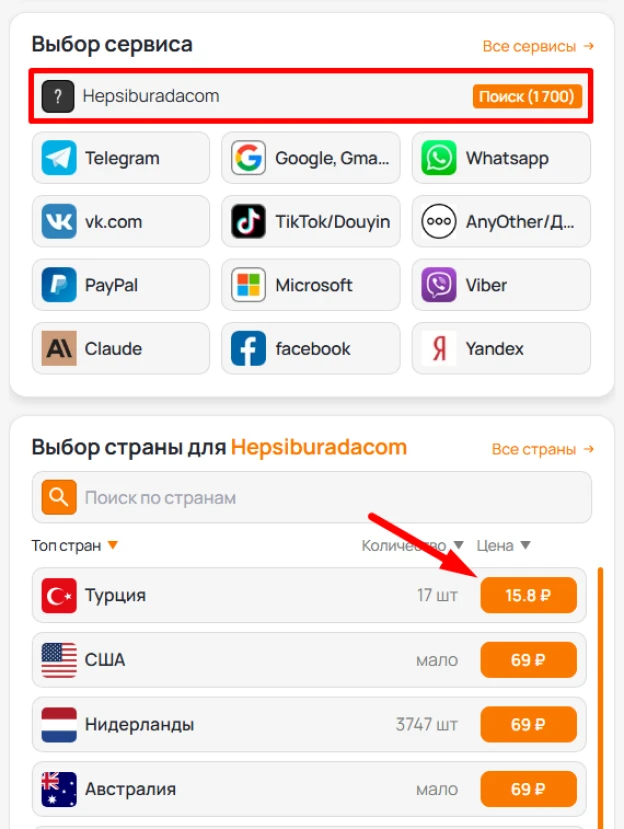624x829 pixels.
Task: Select the PayPal service icon
Action: tap(59, 284)
